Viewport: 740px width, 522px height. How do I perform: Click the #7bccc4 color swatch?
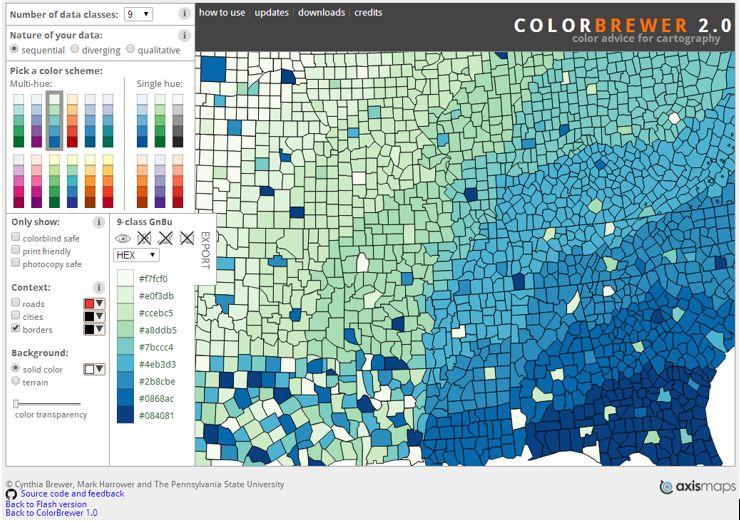[125, 346]
